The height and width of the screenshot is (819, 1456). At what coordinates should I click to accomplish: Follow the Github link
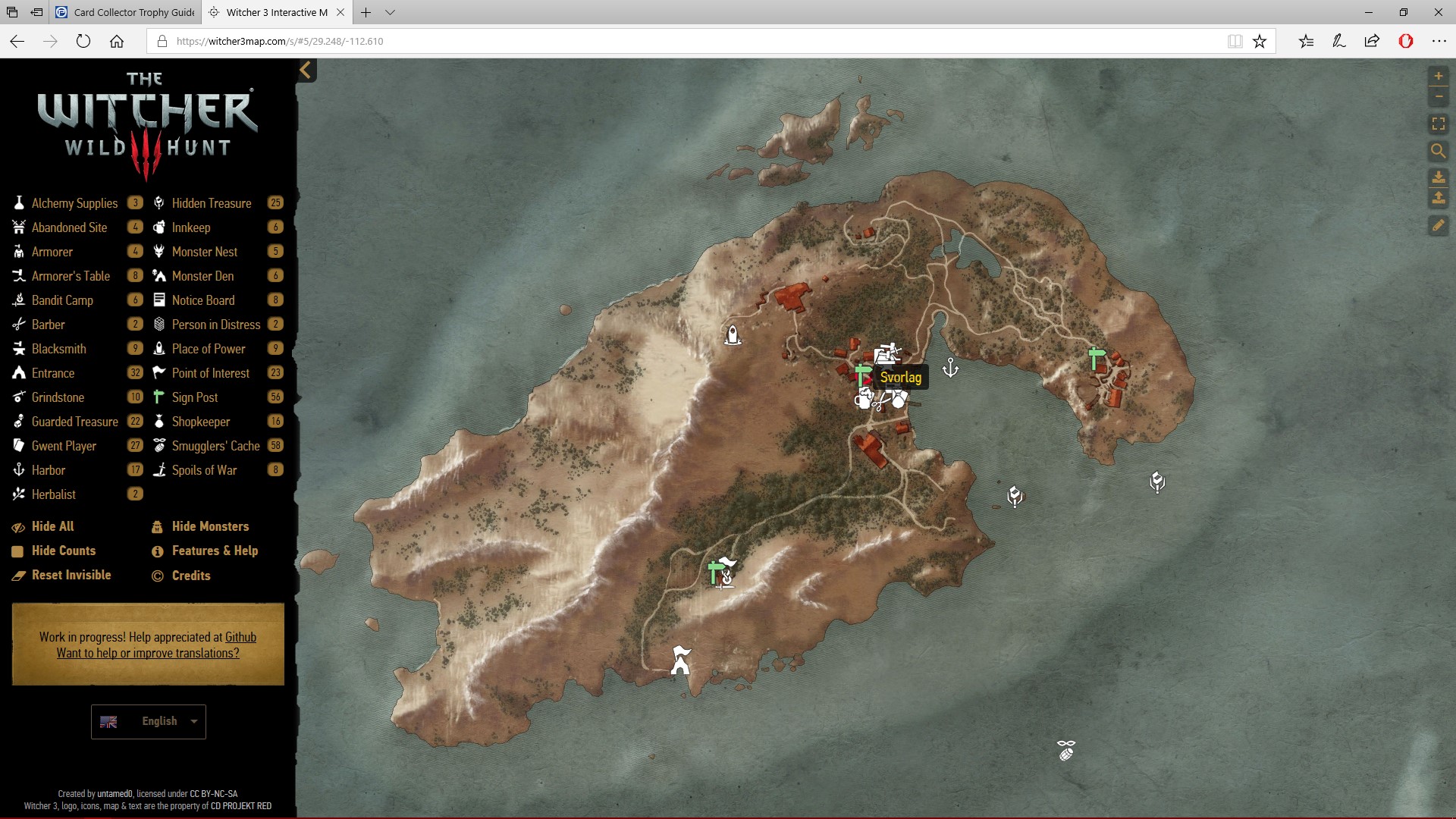[x=240, y=637]
